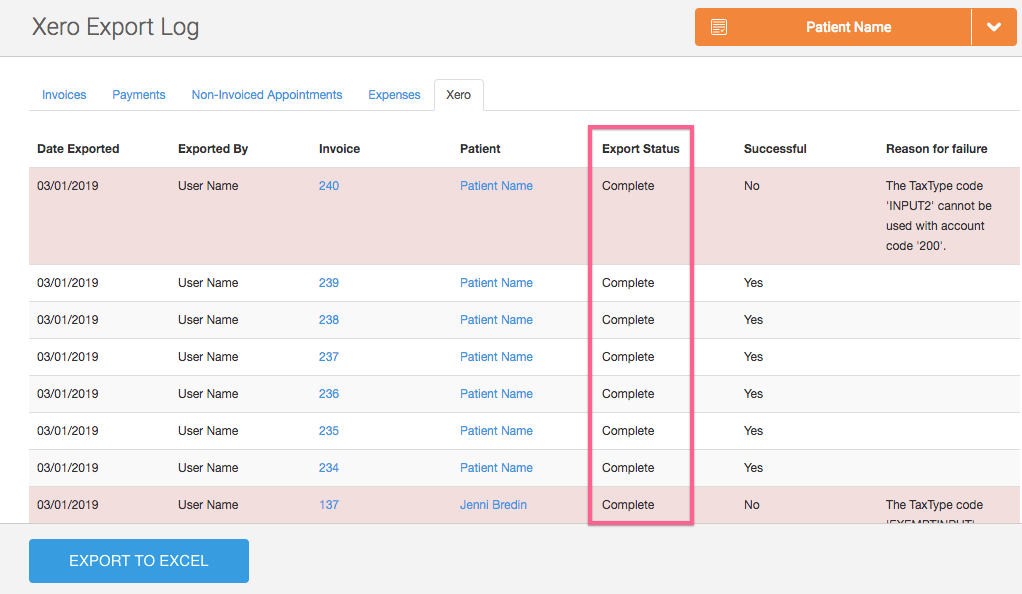View invoice 238
Viewport: 1022px width, 594px height.
point(329,320)
